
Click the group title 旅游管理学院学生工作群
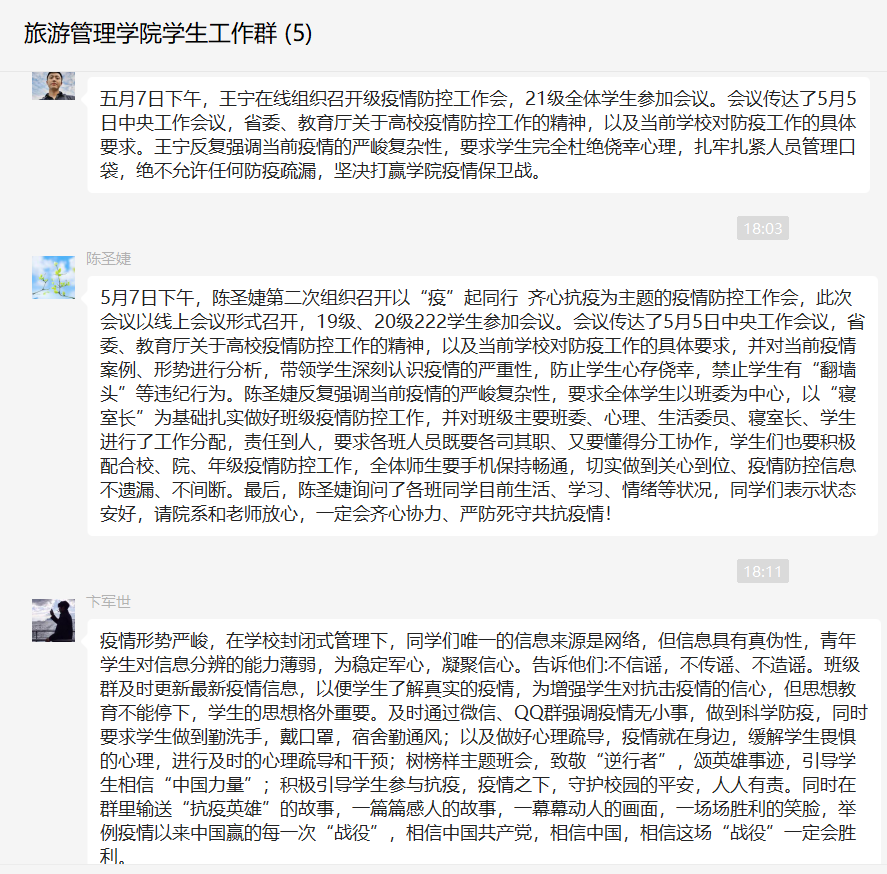click(x=150, y=33)
